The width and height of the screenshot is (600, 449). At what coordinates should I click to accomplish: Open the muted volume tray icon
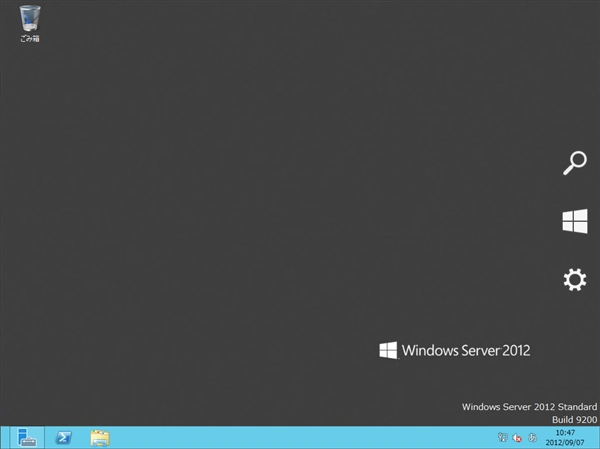tap(517, 438)
